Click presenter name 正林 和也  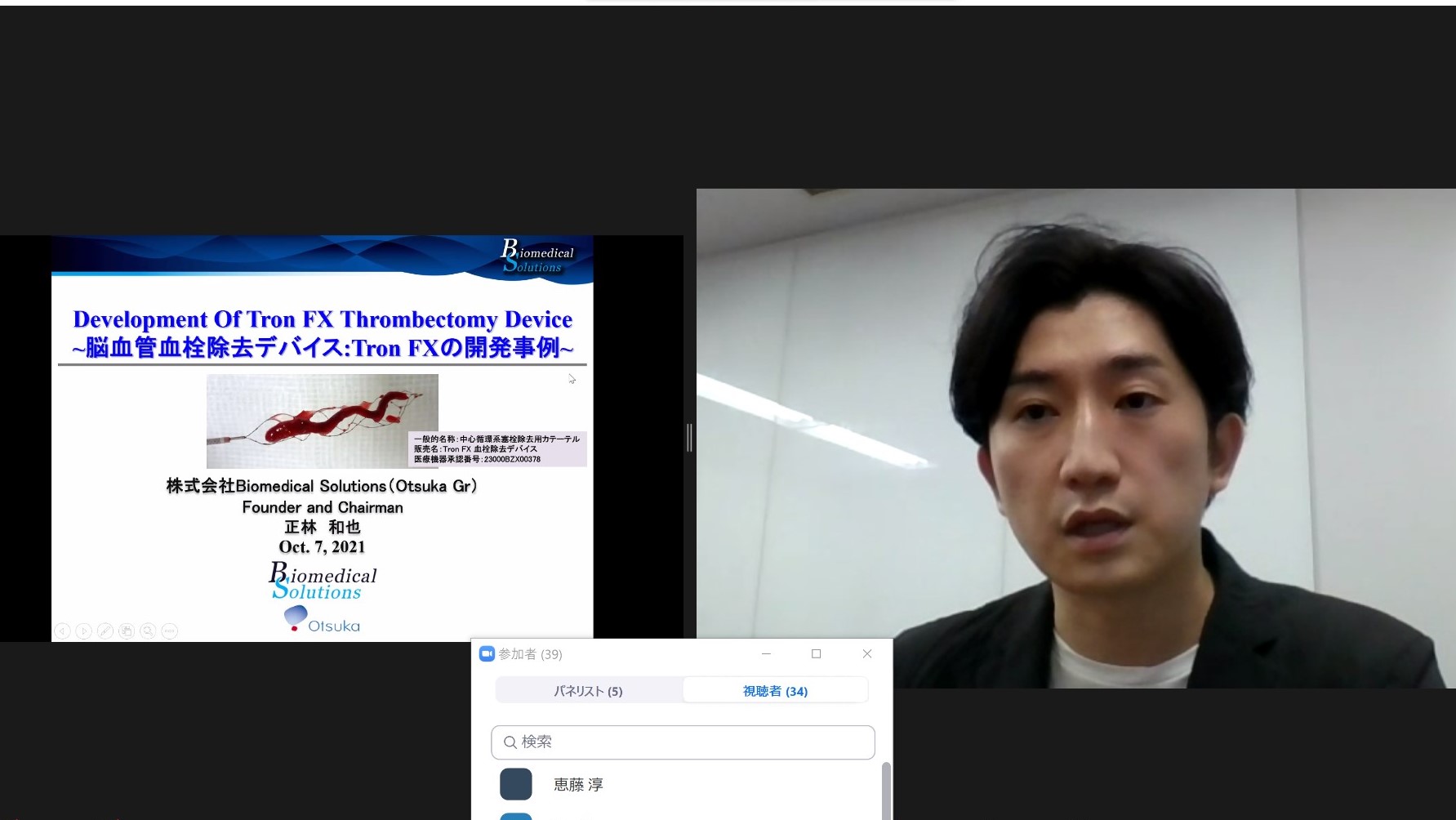[x=323, y=527]
